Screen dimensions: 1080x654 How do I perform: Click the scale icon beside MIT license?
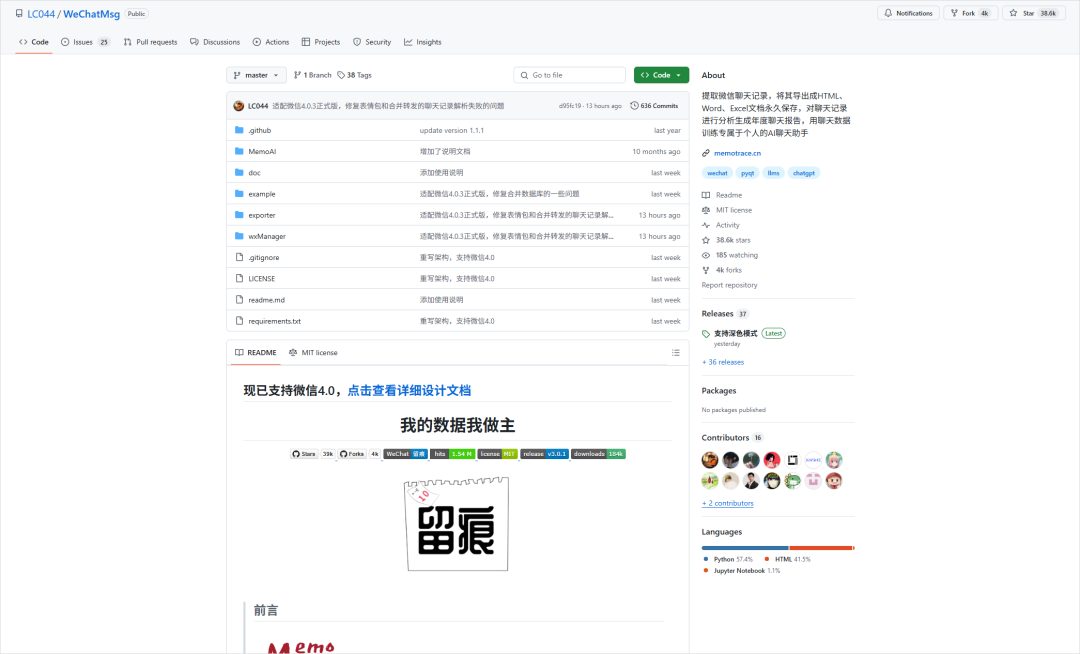coord(708,209)
